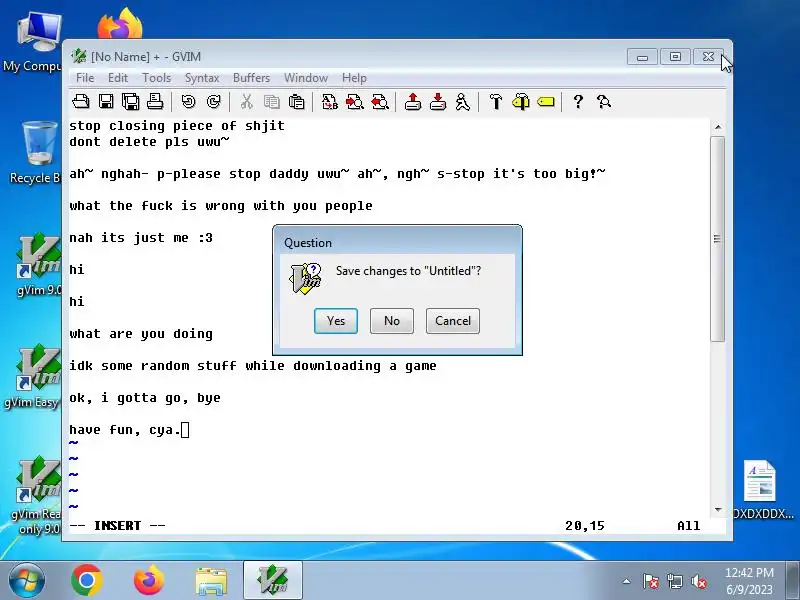Click the Copy toolbar icon
The image size is (800, 600).
(271, 102)
